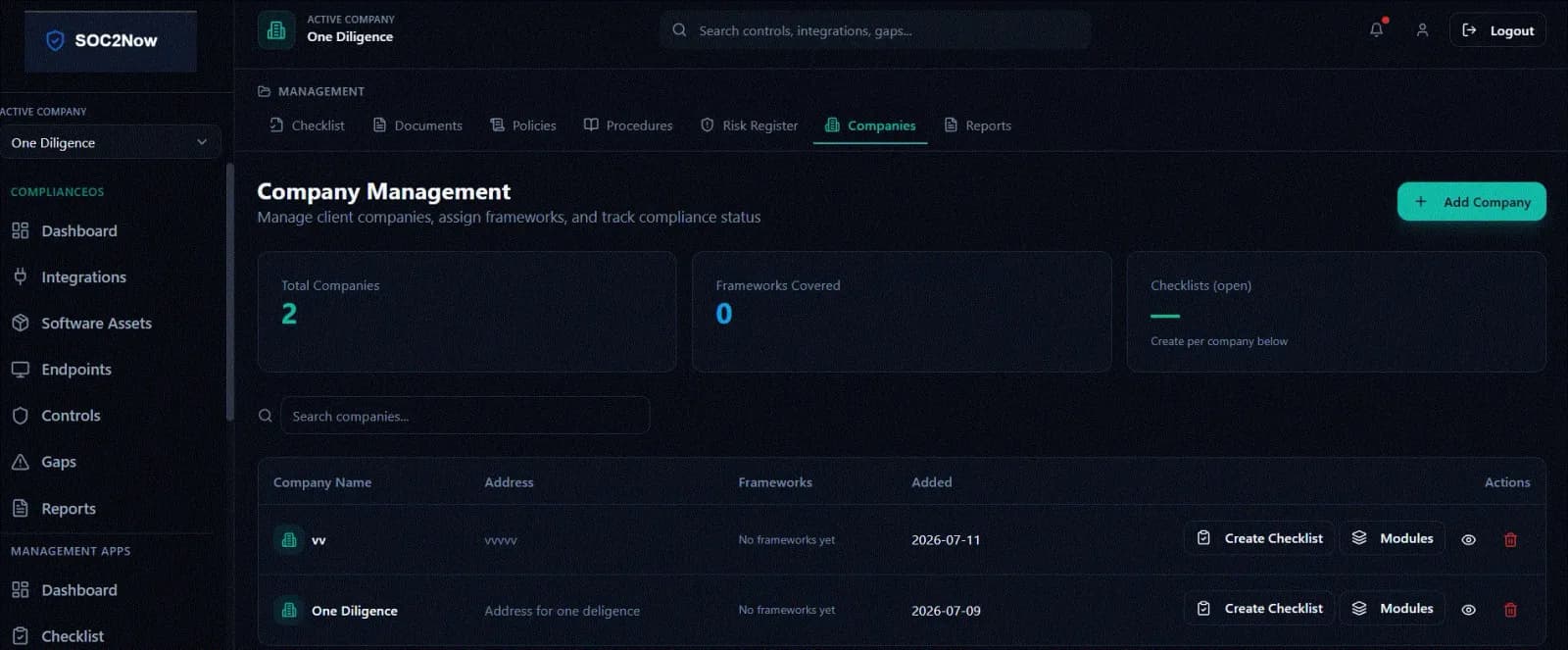Select the Companies tab
Viewport: 1568px width, 650px height.
[x=870, y=125]
